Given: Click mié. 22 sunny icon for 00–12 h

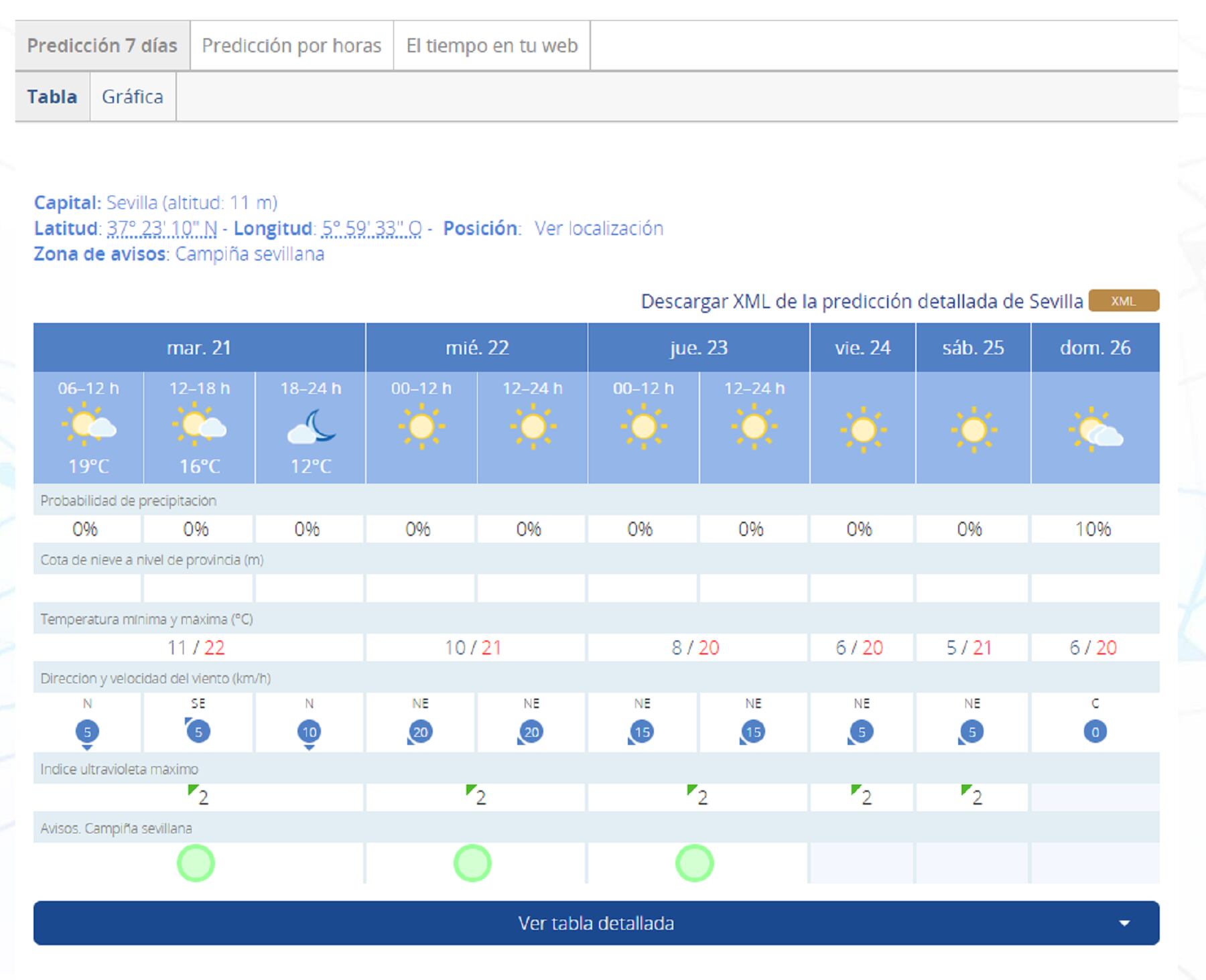Looking at the screenshot, I should [421, 427].
